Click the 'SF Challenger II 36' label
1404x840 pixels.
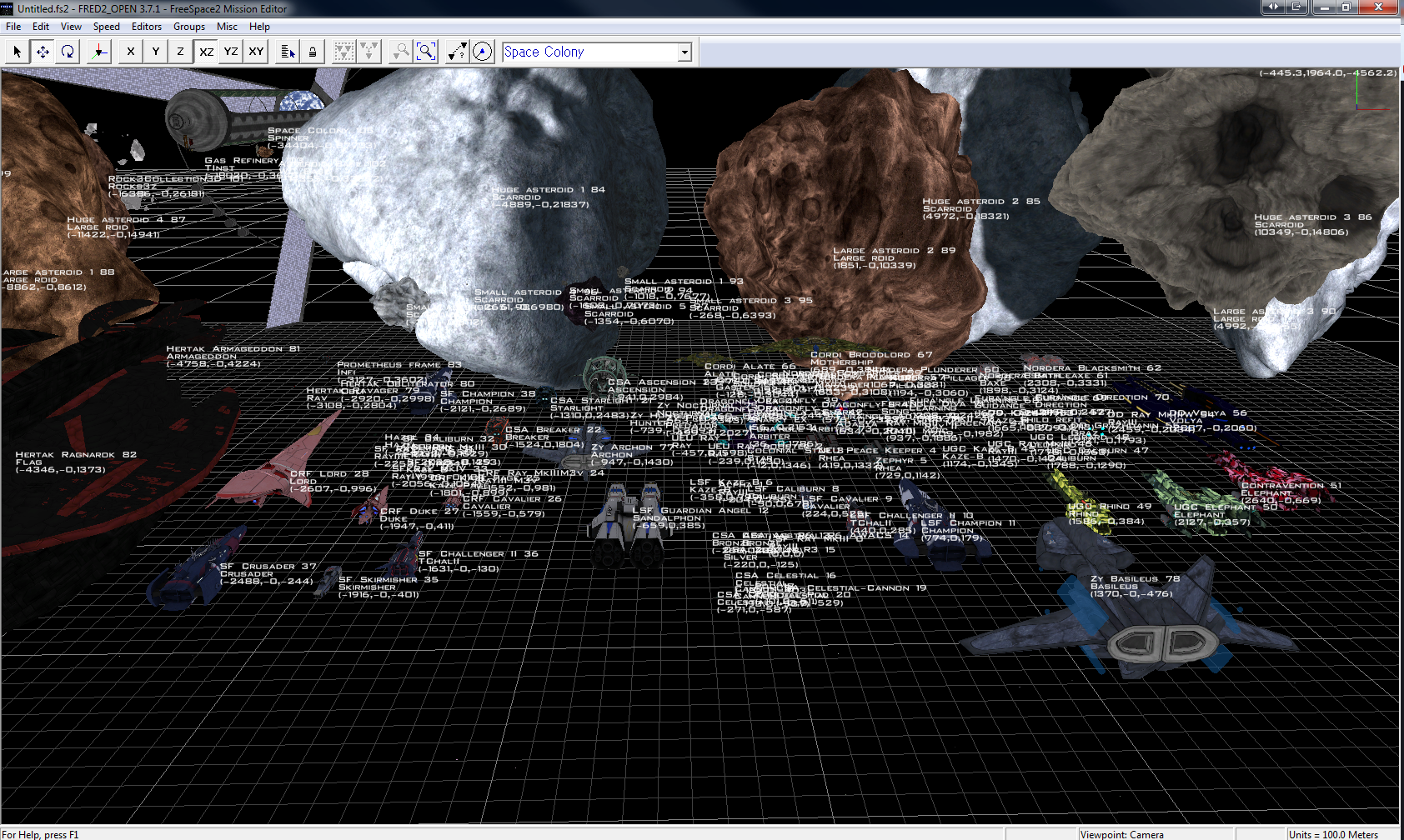(x=478, y=554)
